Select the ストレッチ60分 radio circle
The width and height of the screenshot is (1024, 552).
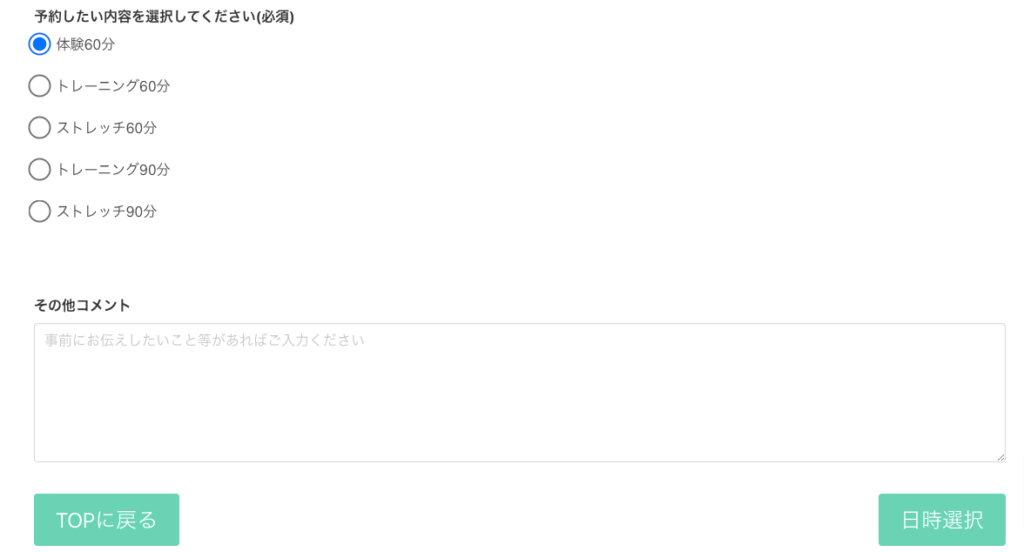click(39, 128)
